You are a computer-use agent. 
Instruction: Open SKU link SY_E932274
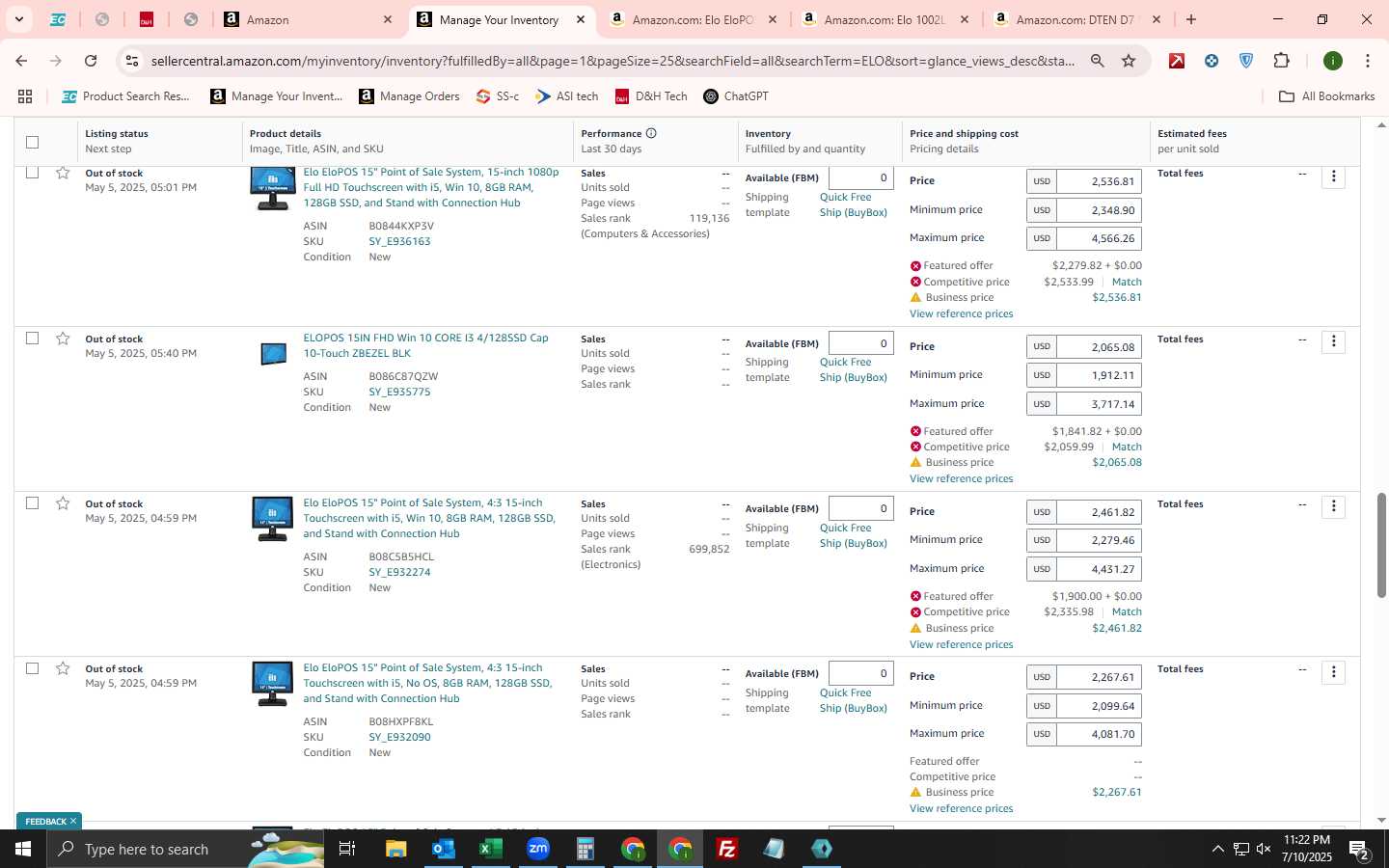399,572
